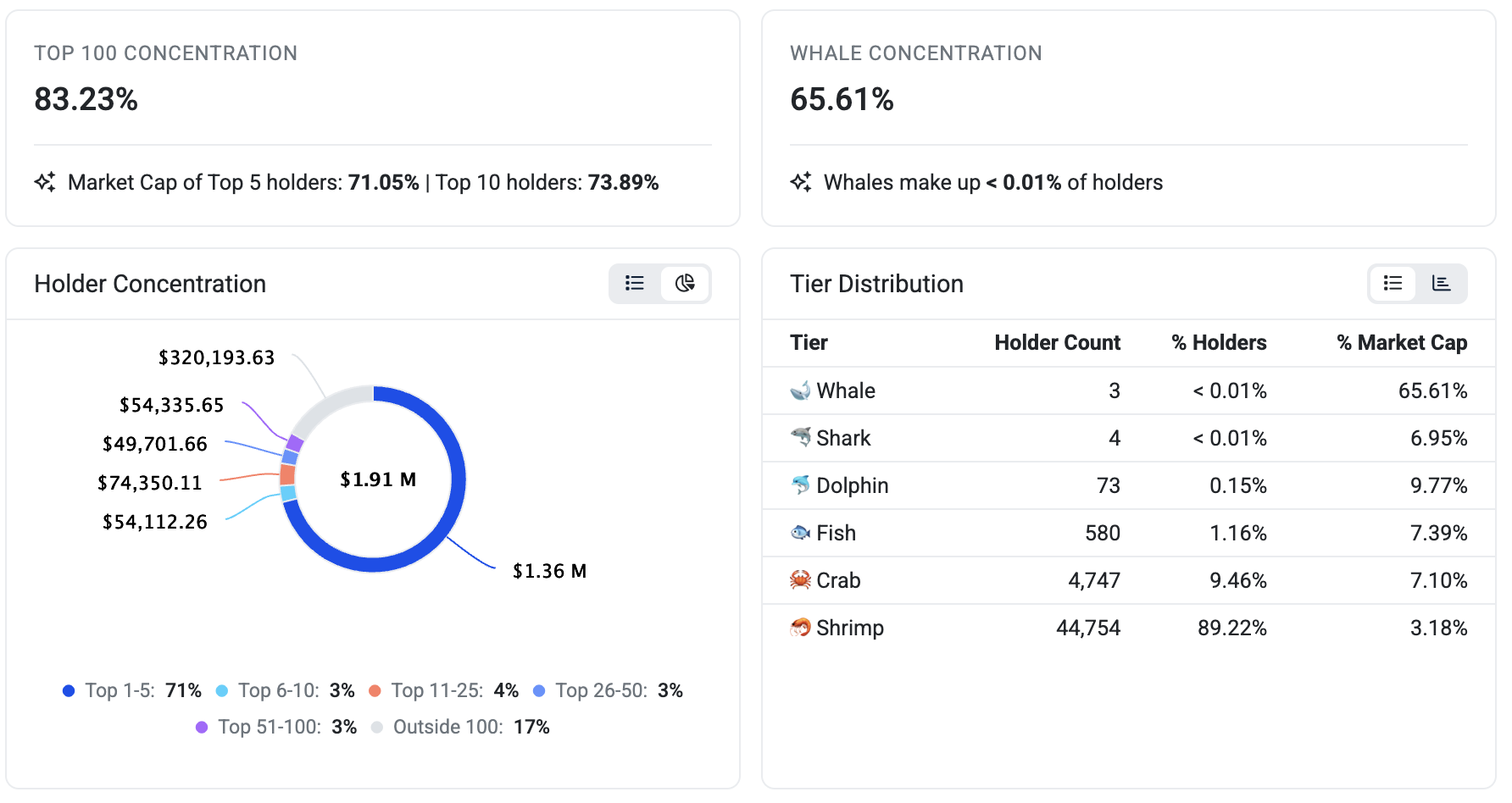Toggle Outside 100 legend entry
Screen dimensions: 1512x803
click(460, 727)
